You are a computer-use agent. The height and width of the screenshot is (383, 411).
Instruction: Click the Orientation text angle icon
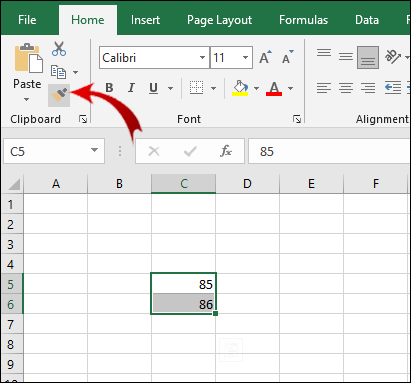pyautogui.click(x=392, y=57)
